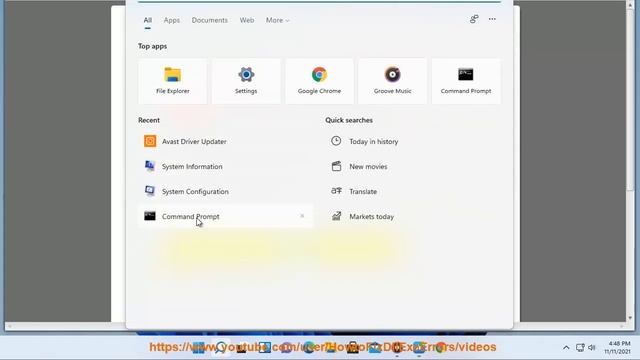
Task: Open Command Prompt recent entry
Action: [226, 216]
